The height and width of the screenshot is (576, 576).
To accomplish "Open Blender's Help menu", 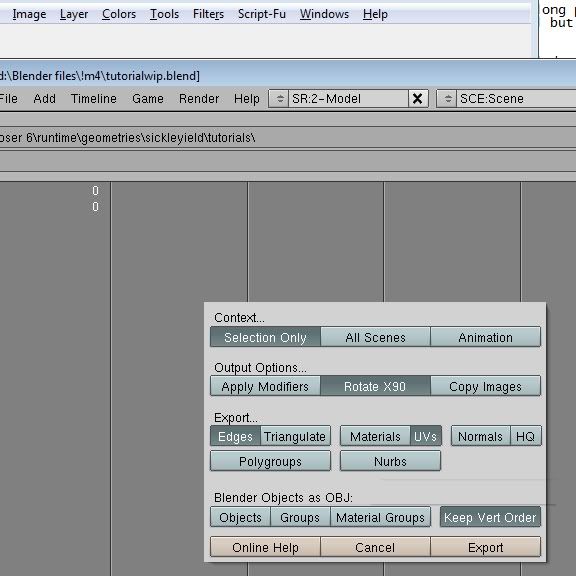I will [x=246, y=98].
